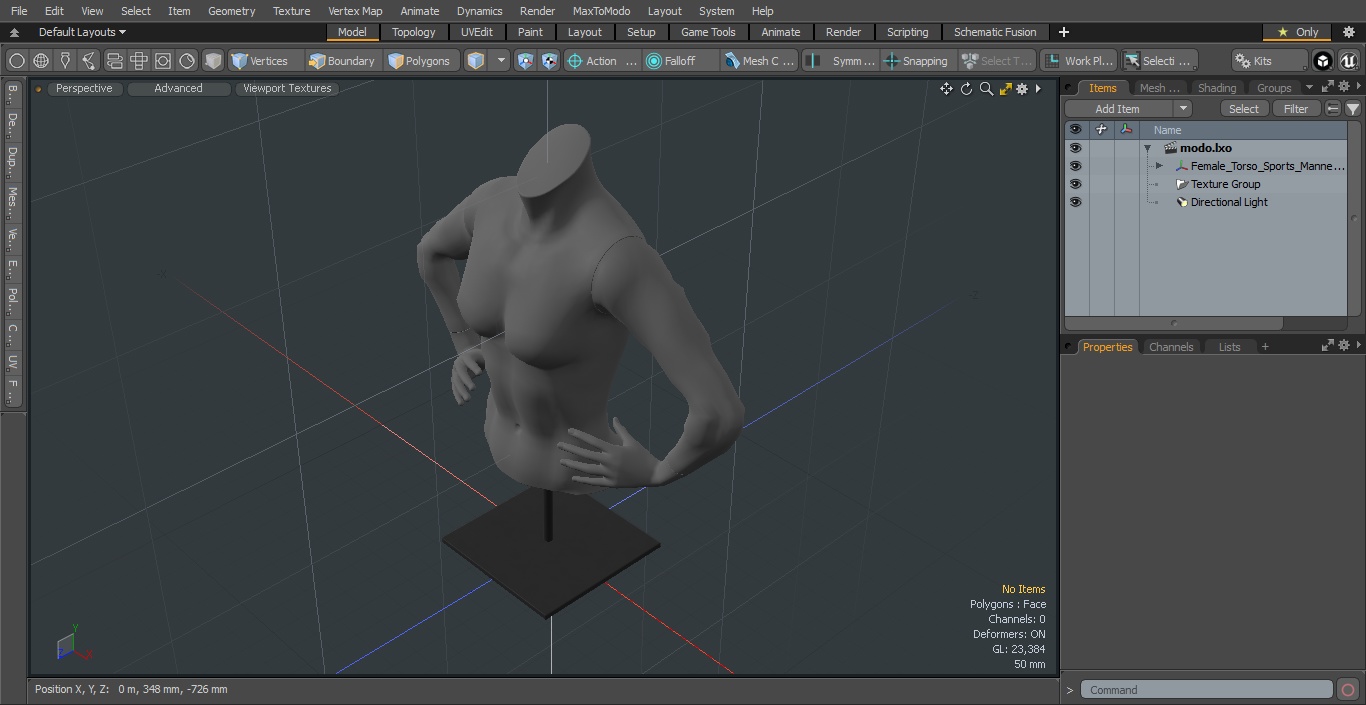This screenshot has width=1366, height=705.
Task: Click the viewport pan arrows icon
Action: tap(946, 89)
